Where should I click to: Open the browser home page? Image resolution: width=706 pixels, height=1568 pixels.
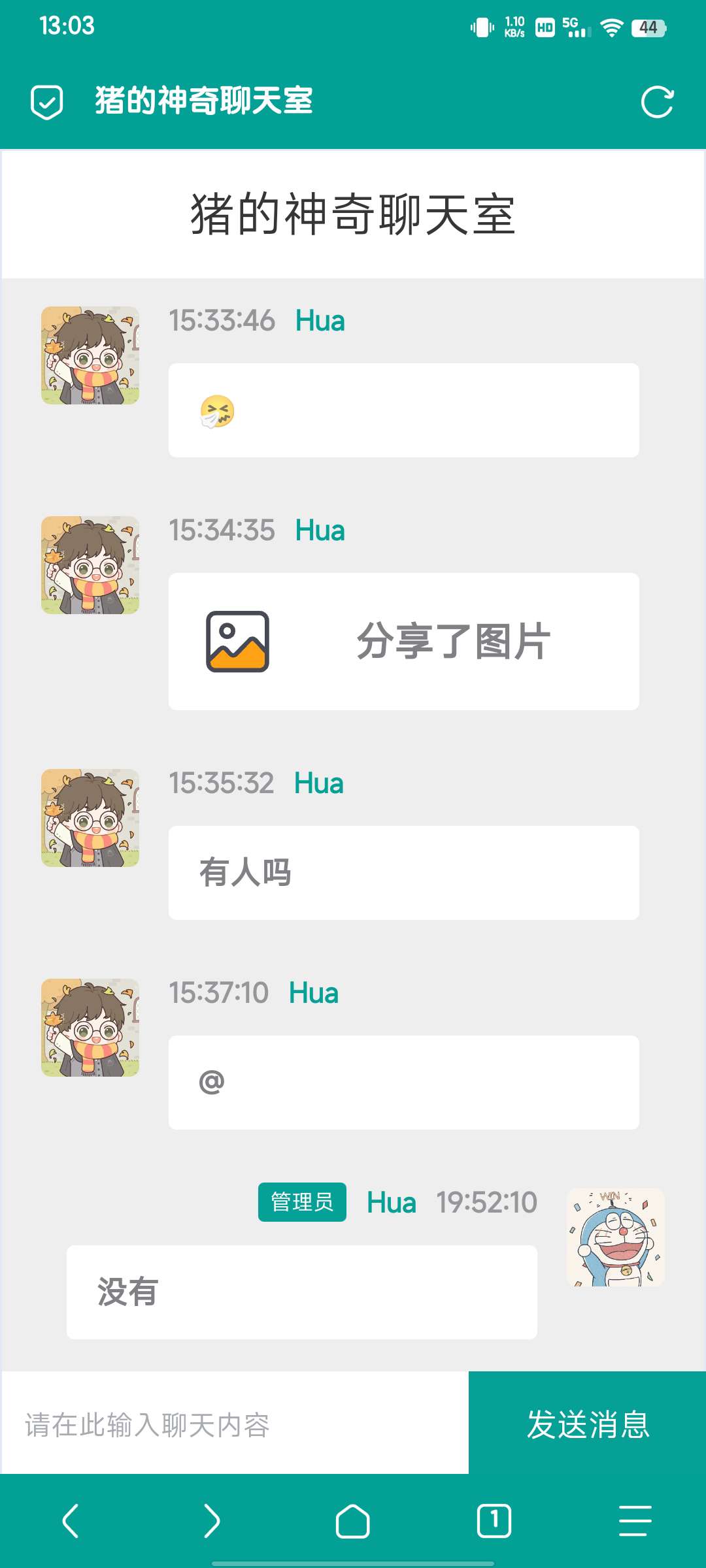click(x=353, y=1521)
